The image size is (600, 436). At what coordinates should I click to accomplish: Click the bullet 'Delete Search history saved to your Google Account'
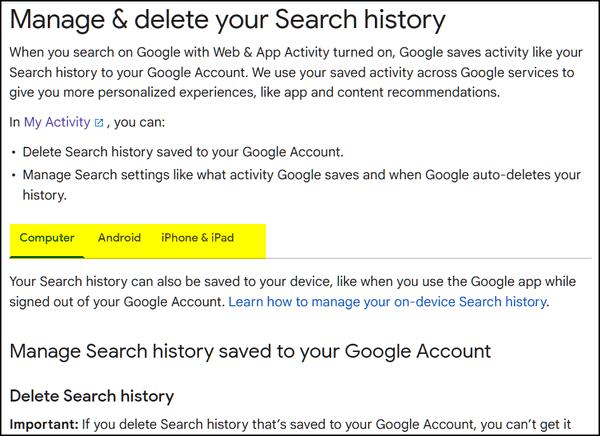183,152
